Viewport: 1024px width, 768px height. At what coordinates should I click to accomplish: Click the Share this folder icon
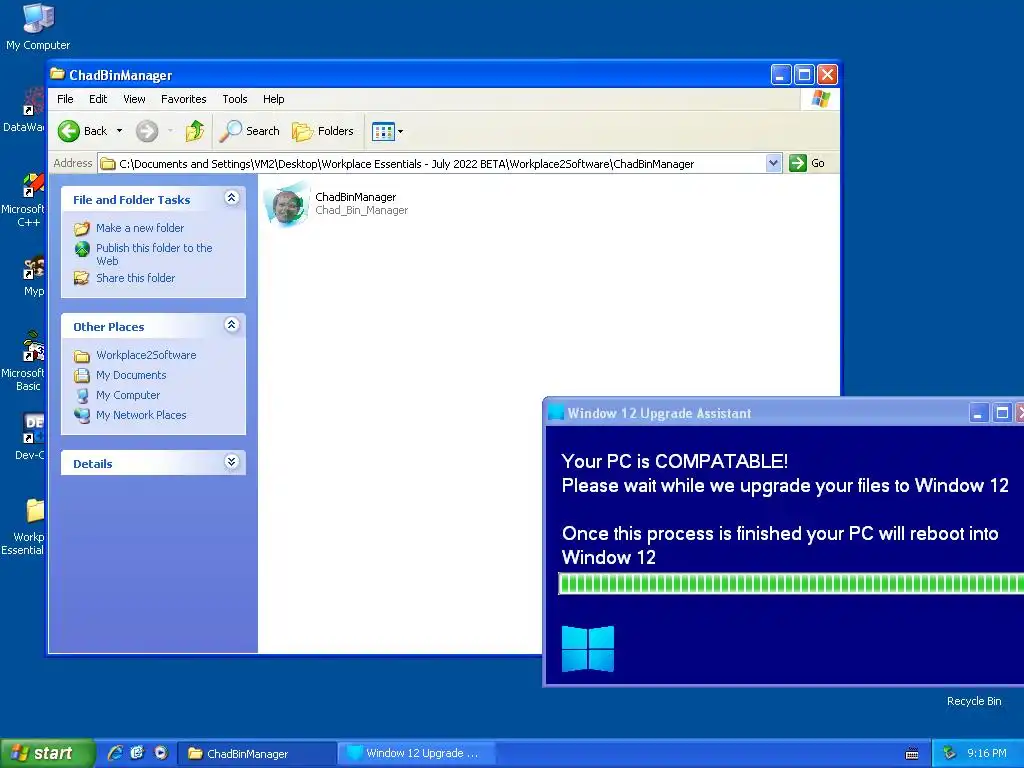(x=82, y=278)
